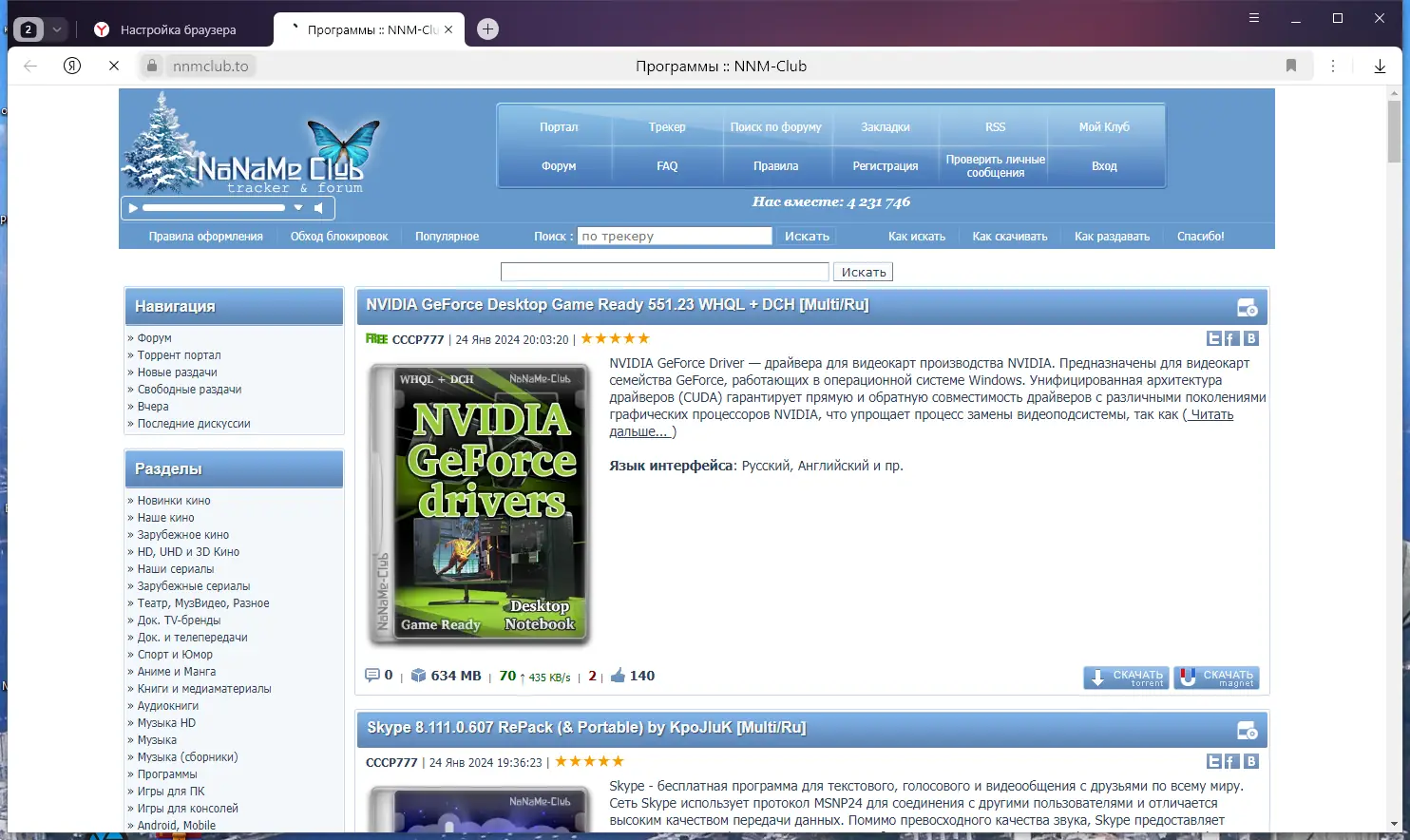The width and height of the screenshot is (1410, 840).
Task: Click the Yandex home icon
Action: click(72, 66)
